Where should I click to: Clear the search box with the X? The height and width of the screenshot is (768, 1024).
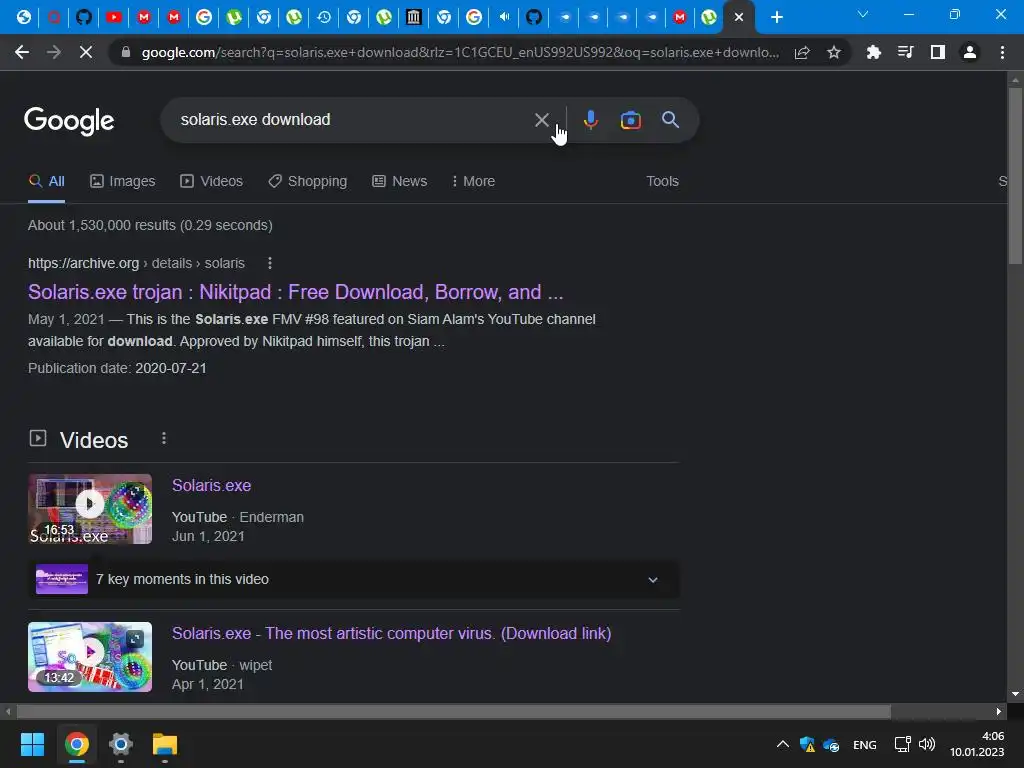[x=541, y=120]
